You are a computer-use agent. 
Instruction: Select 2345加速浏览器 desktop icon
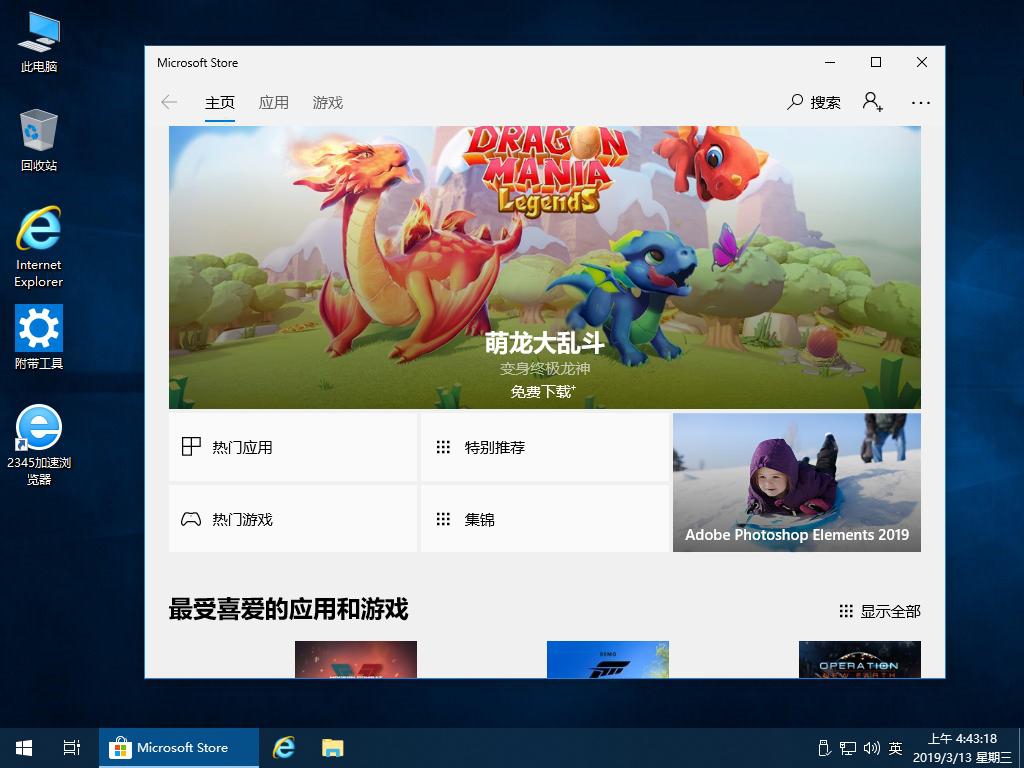[x=39, y=445]
